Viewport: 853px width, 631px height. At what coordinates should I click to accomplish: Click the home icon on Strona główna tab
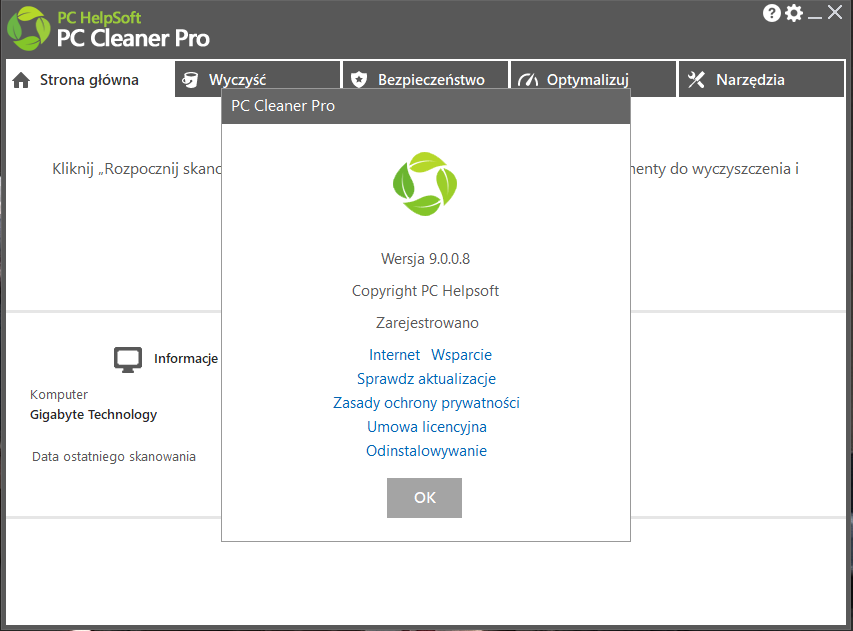point(21,81)
